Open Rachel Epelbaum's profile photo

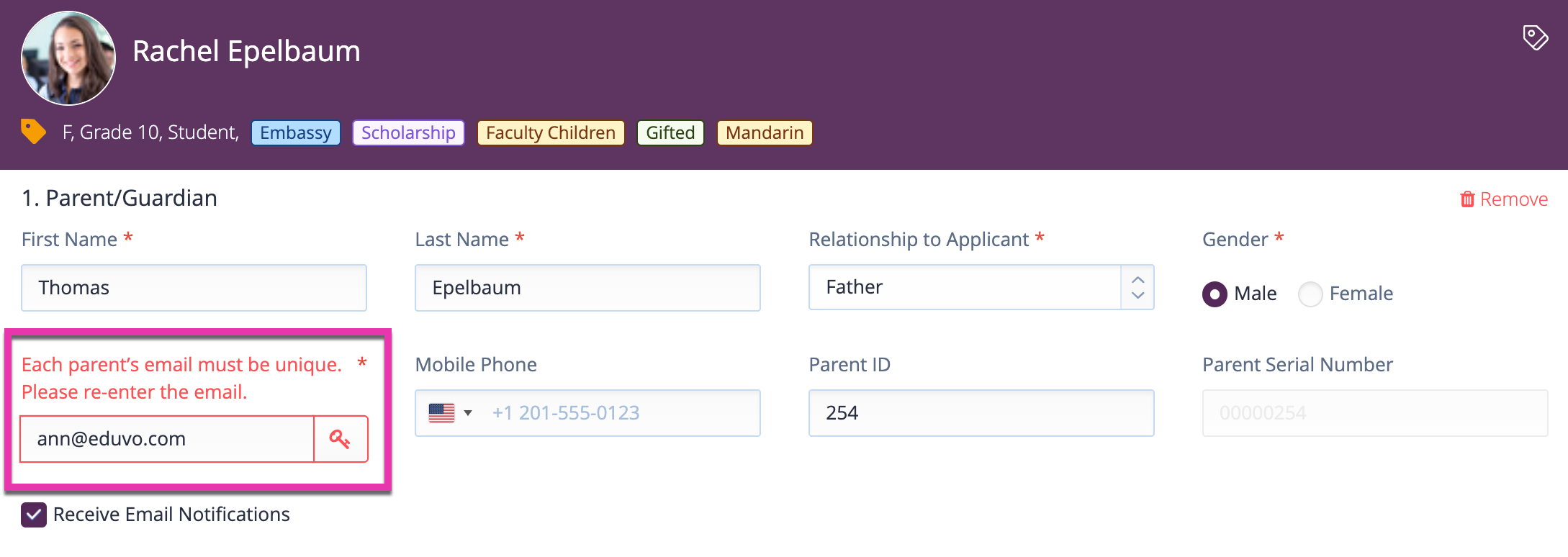pos(68,58)
